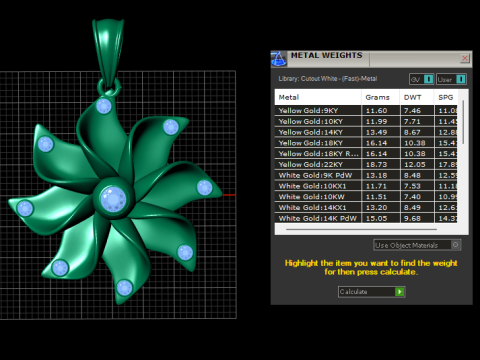Click the vertical scrollbar of metals table
Viewport: 480px width, 360px height.
463,122
